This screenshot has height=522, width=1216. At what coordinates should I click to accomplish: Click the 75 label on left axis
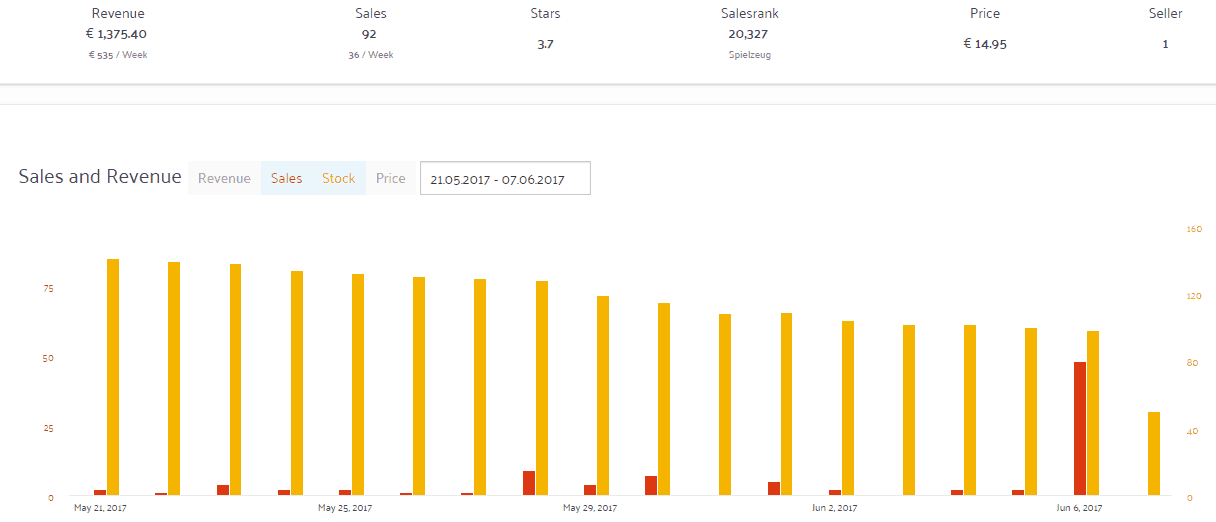pyautogui.click(x=48, y=288)
